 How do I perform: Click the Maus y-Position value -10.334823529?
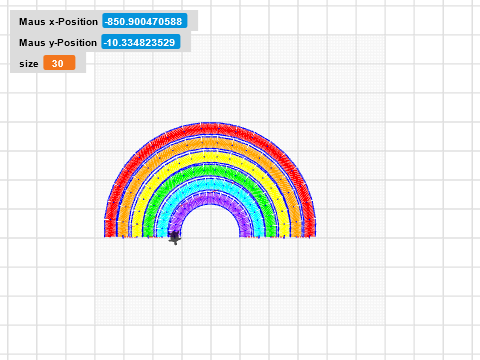(x=141, y=42)
